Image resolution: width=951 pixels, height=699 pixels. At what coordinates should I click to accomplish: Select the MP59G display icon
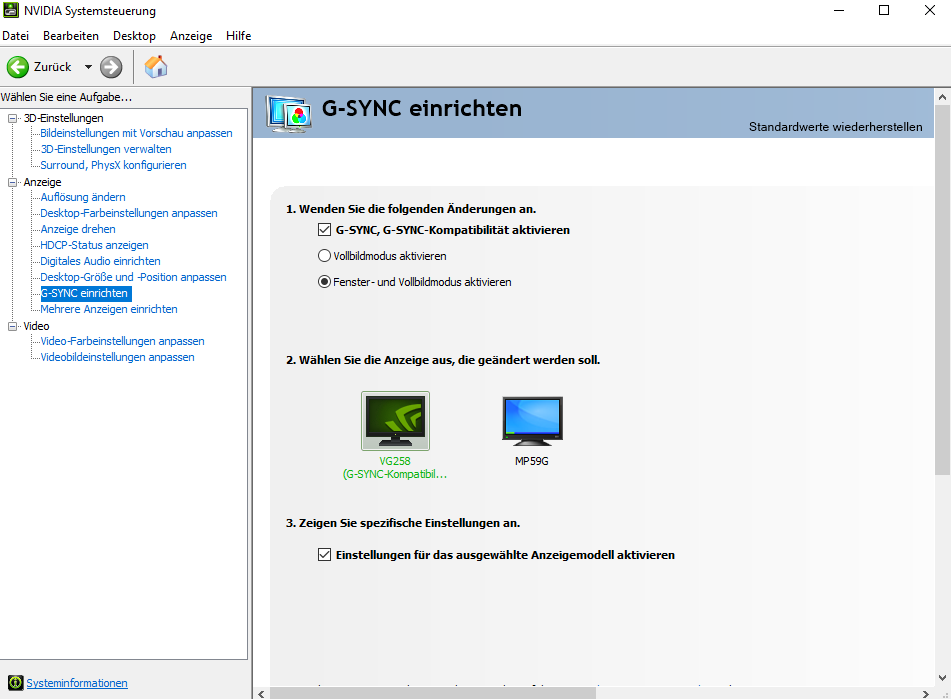[531, 420]
